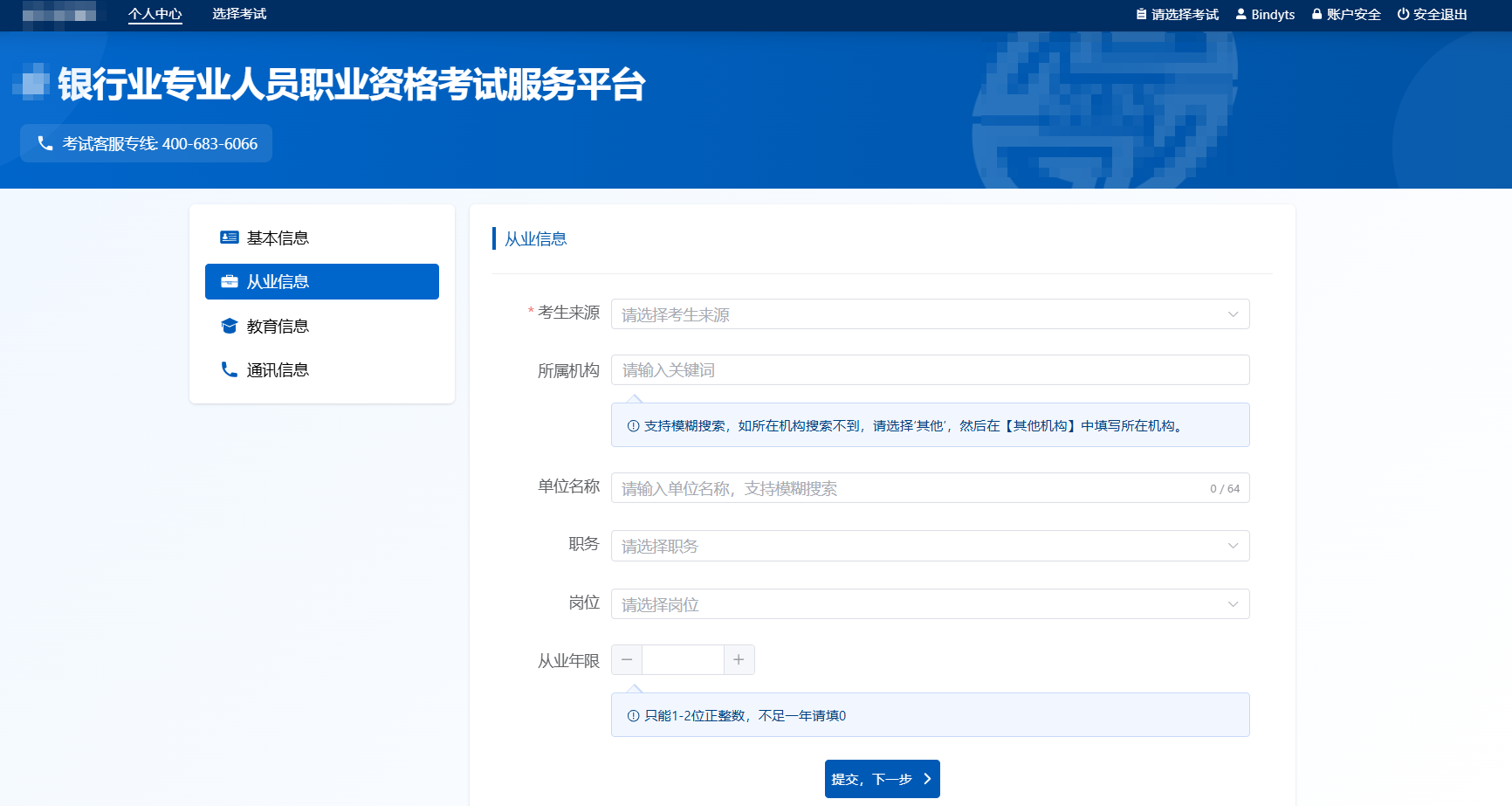
Task: Click the graduation cap icon beside 教育信息
Action: coord(230,326)
